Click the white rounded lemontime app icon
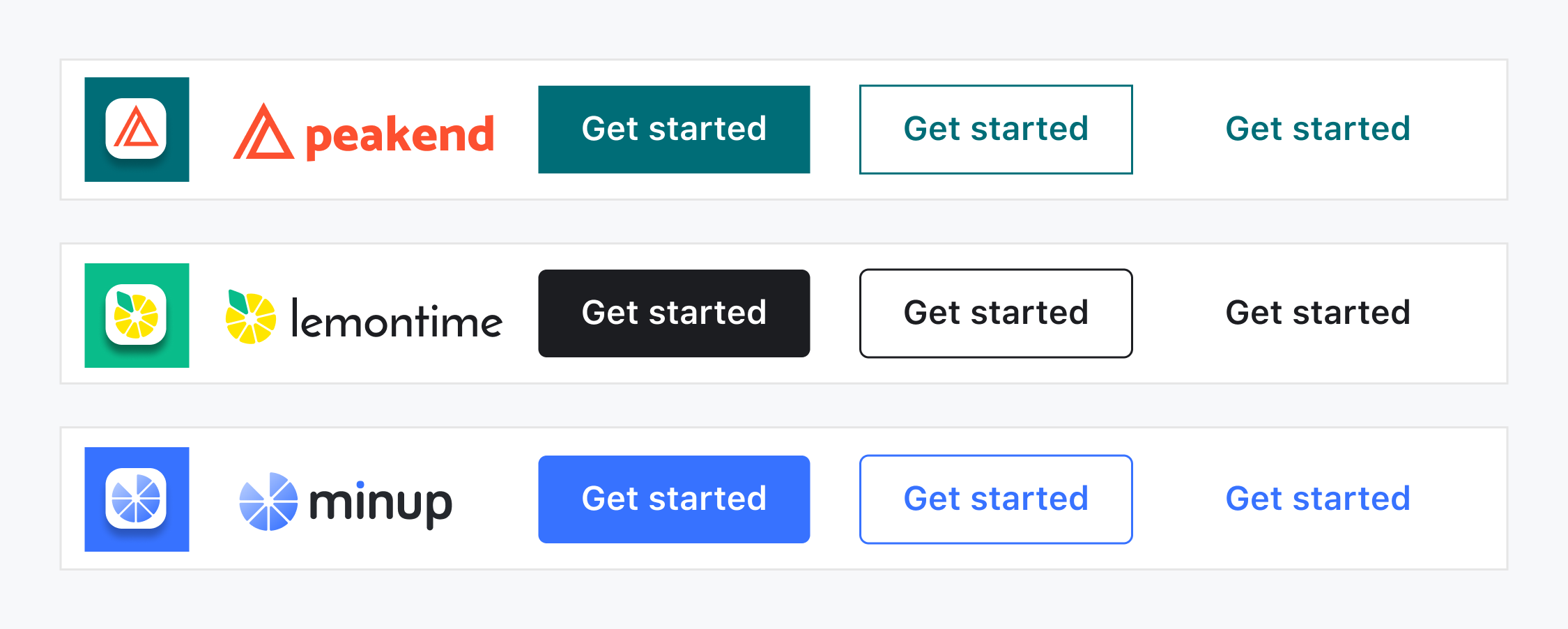 click(x=136, y=315)
